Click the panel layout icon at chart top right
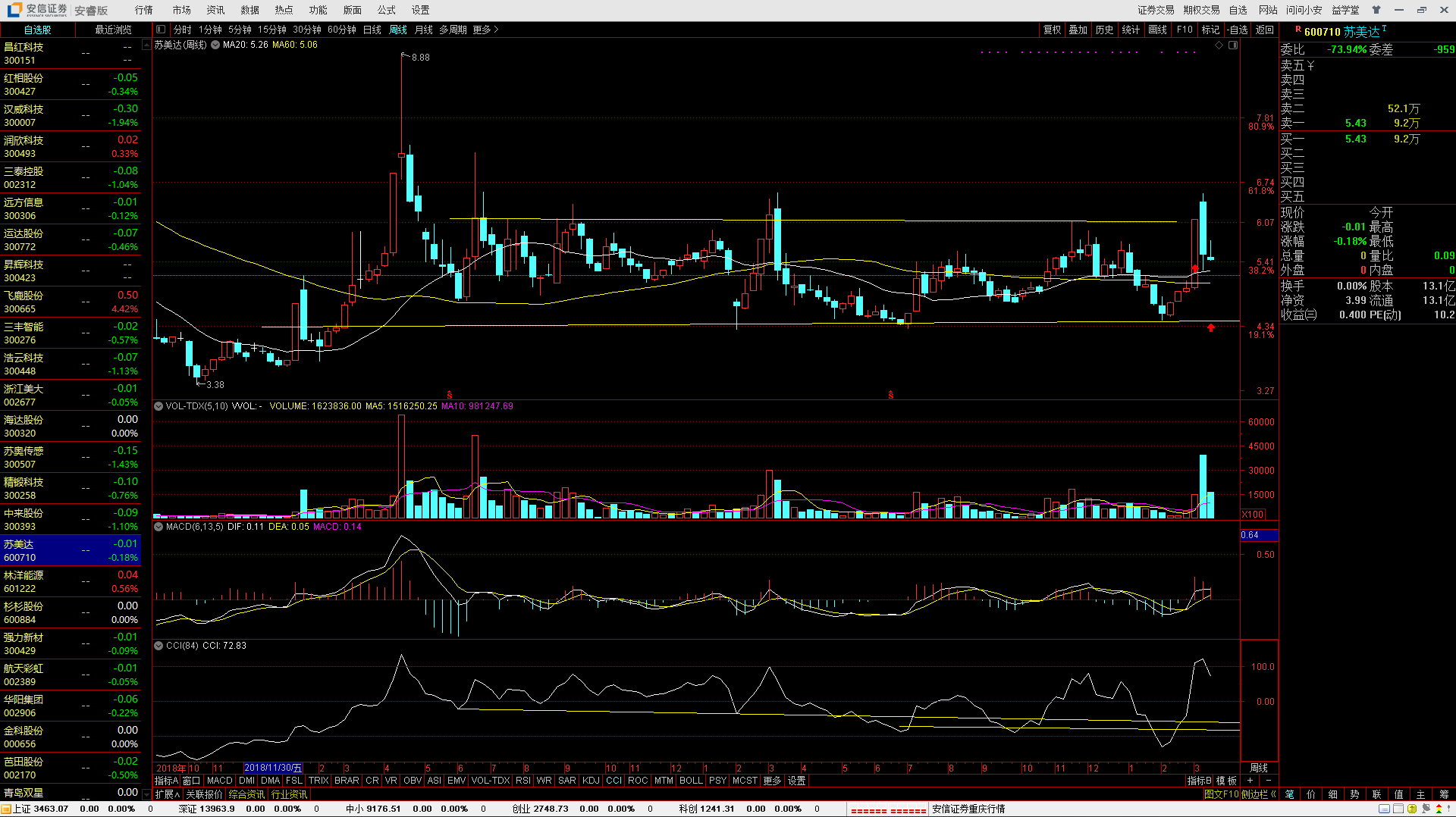This screenshot has width=1456, height=817. pyautogui.click(x=1233, y=45)
